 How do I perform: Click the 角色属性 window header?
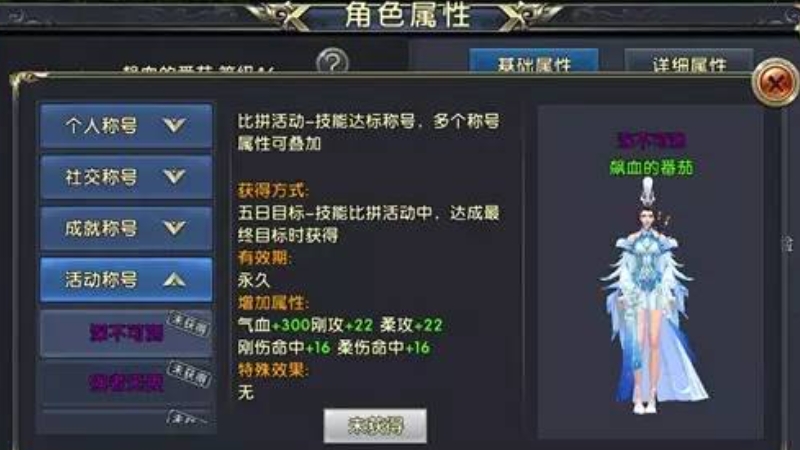point(407,15)
